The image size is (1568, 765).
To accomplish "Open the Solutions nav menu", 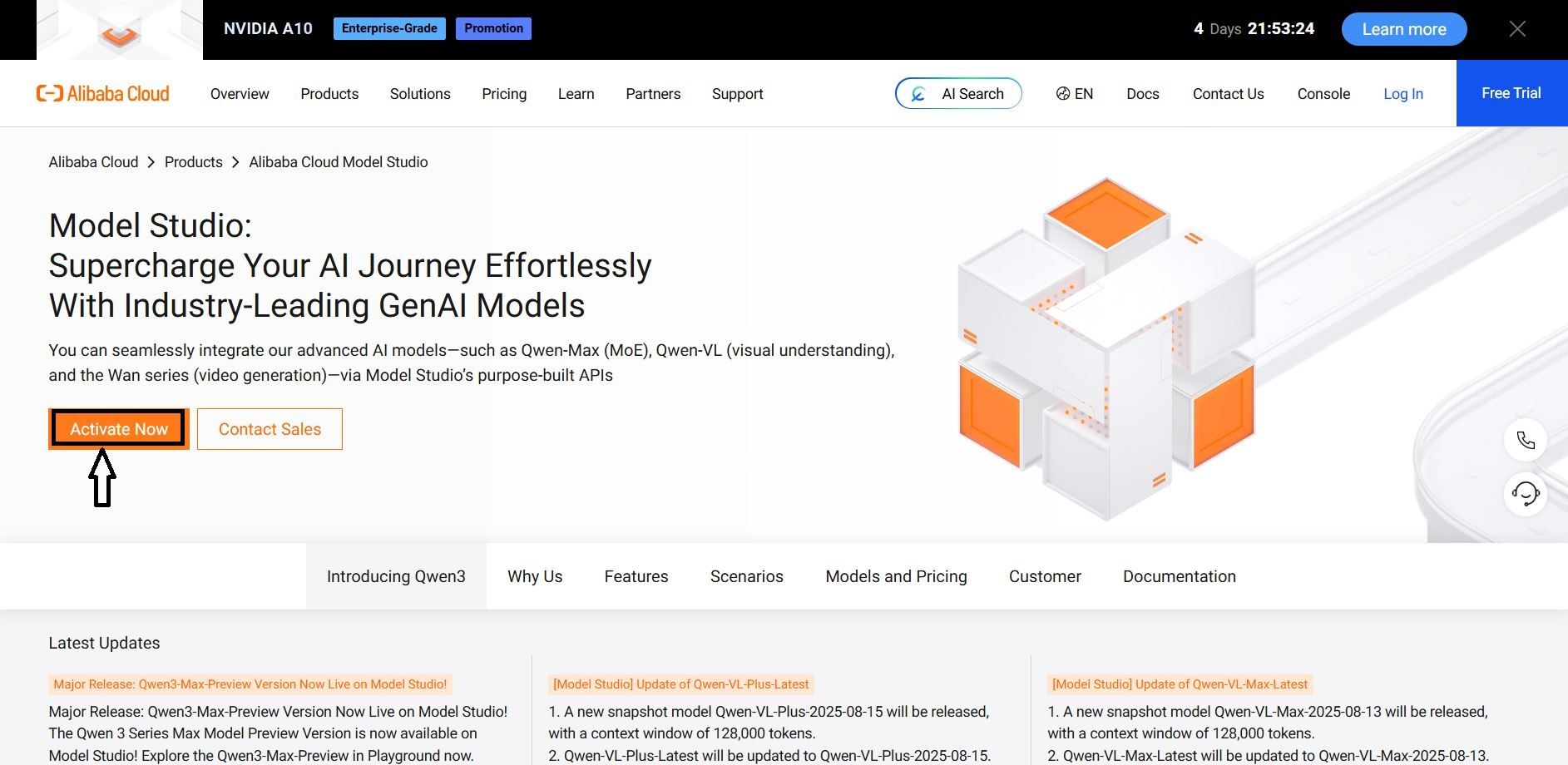I will click(x=420, y=94).
